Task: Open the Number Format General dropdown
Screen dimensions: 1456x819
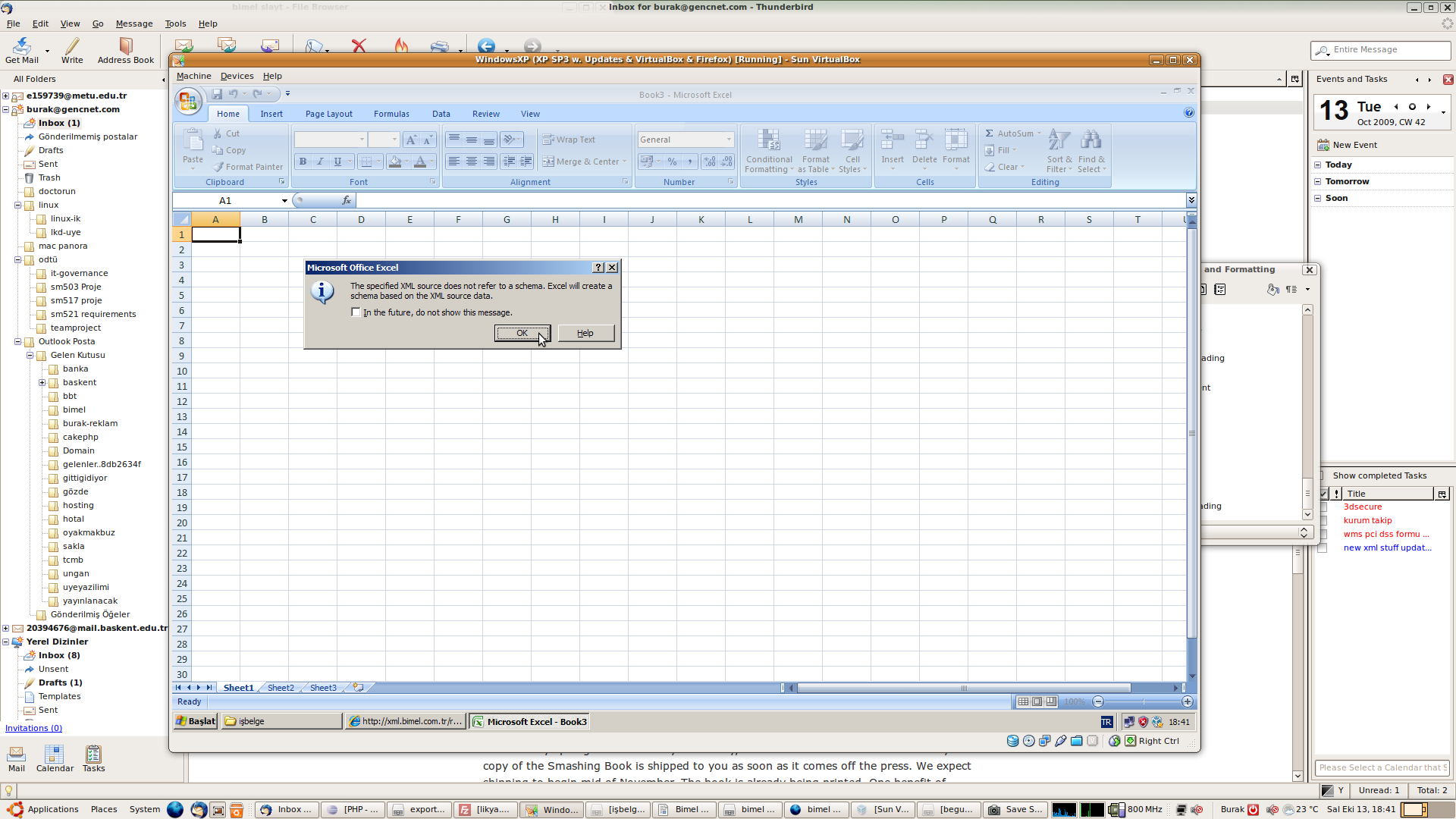Action: (x=729, y=140)
